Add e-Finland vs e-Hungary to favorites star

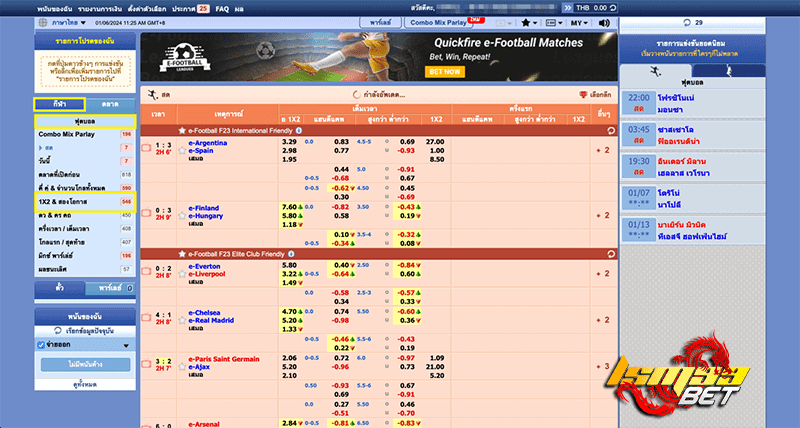[182, 216]
